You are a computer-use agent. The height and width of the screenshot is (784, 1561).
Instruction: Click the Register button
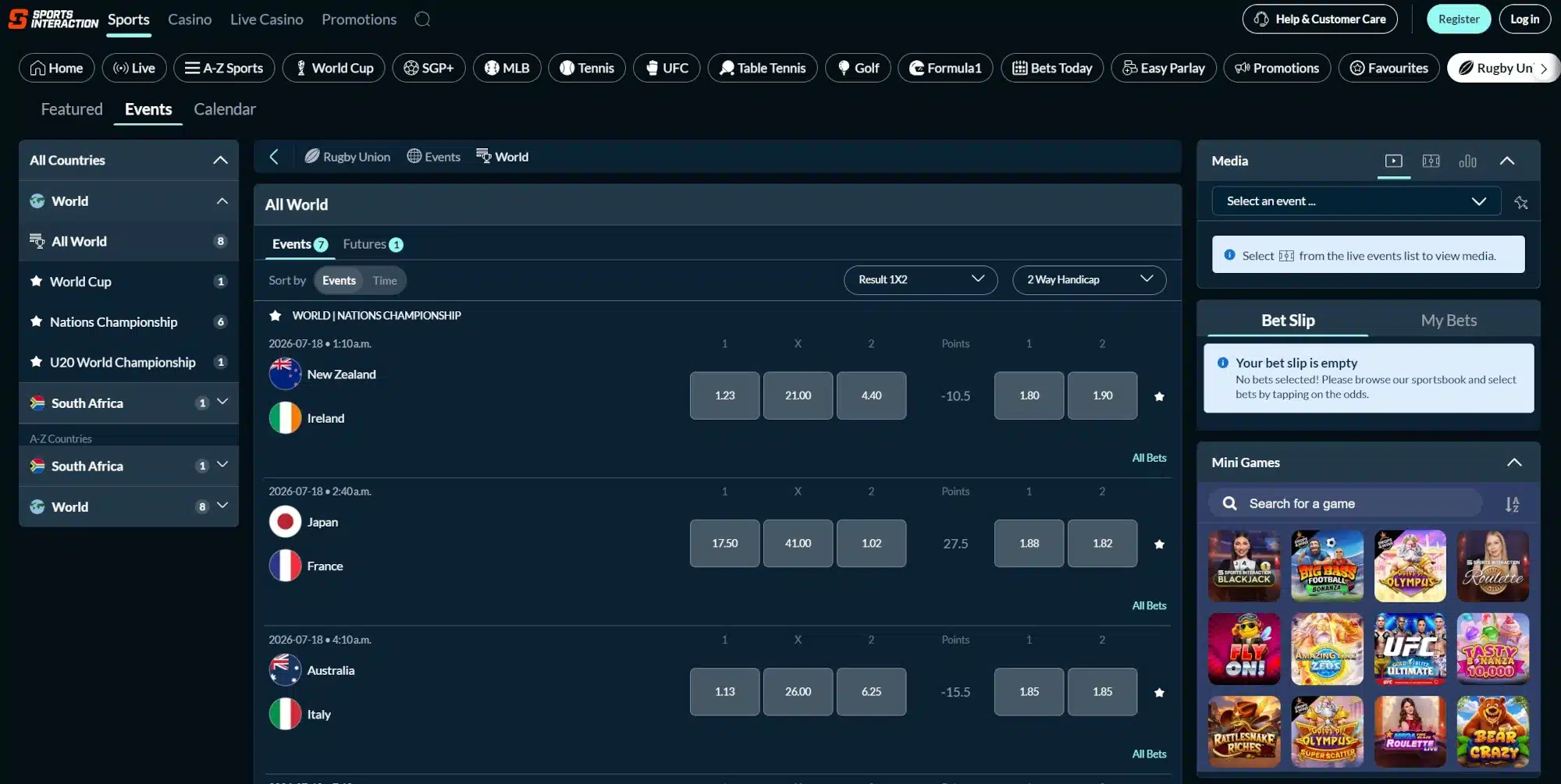[x=1459, y=19]
